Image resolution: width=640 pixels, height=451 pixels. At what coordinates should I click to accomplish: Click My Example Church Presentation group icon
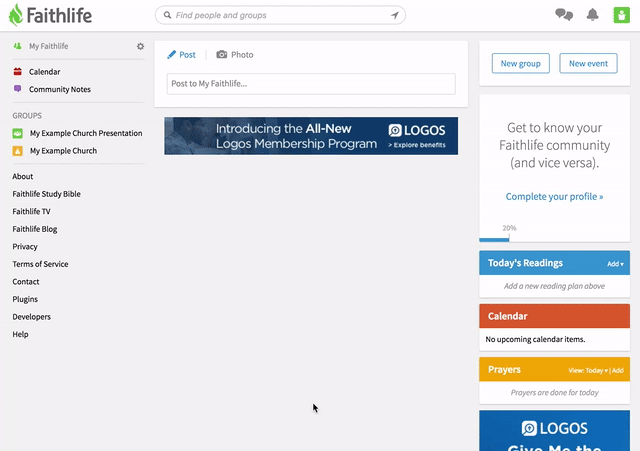click(18, 133)
